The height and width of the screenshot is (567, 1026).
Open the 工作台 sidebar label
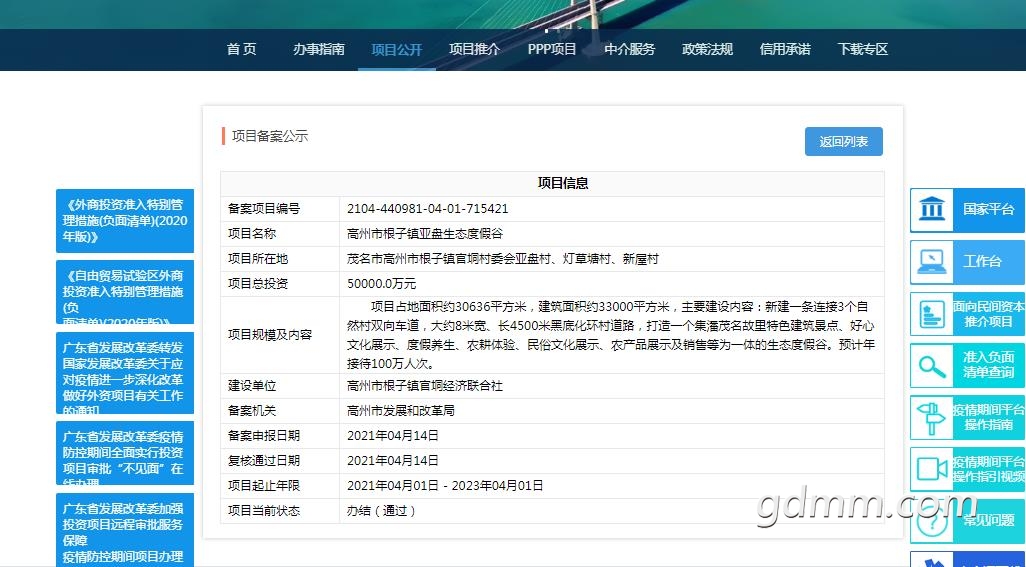tap(982, 262)
